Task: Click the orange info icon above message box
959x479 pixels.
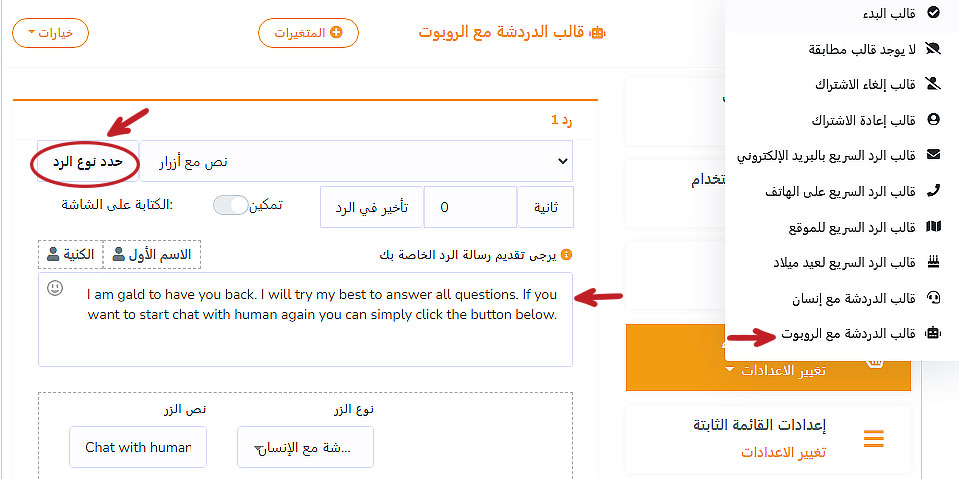Action: click(566, 254)
